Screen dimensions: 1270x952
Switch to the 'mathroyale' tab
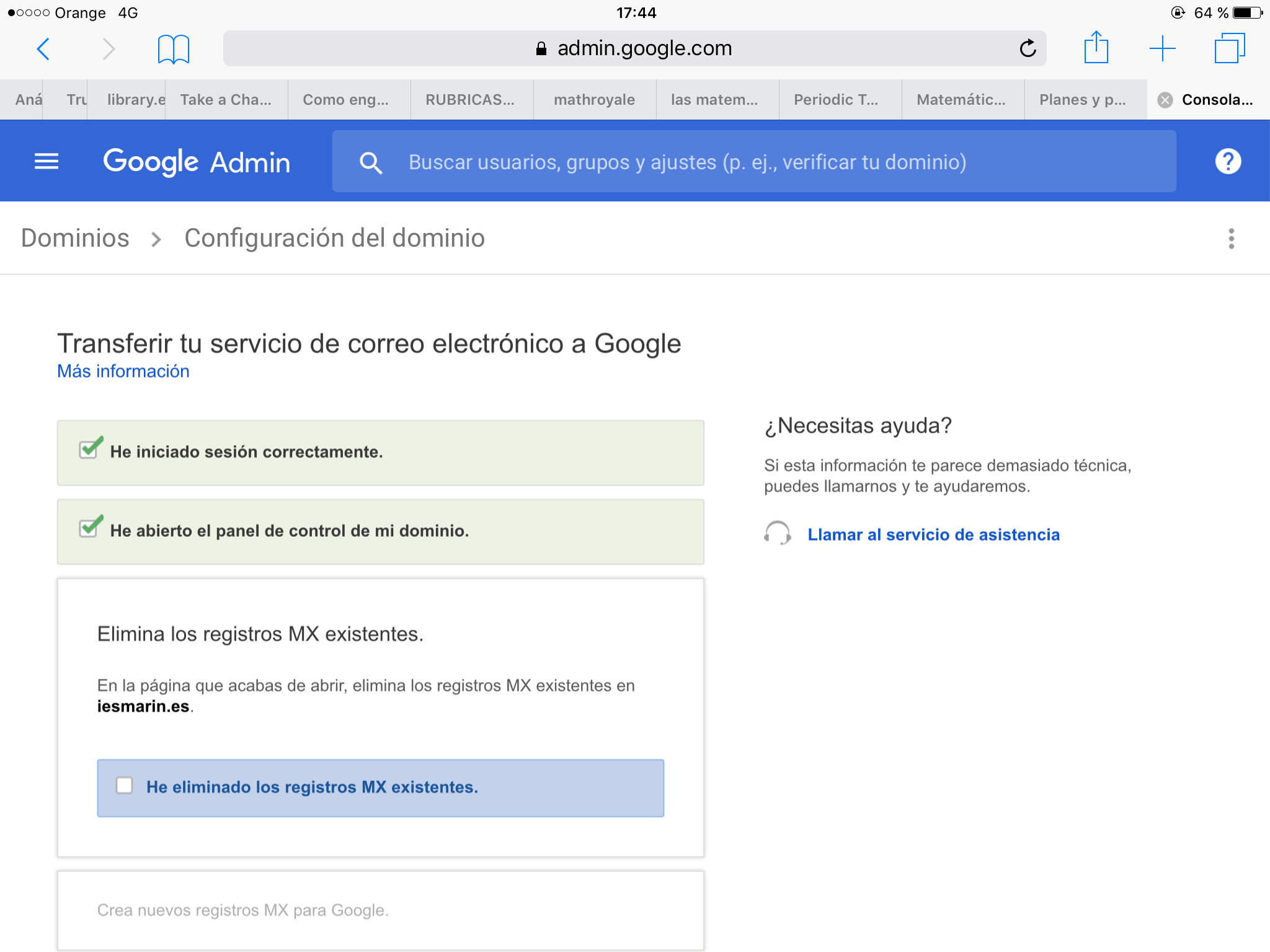tap(593, 100)
